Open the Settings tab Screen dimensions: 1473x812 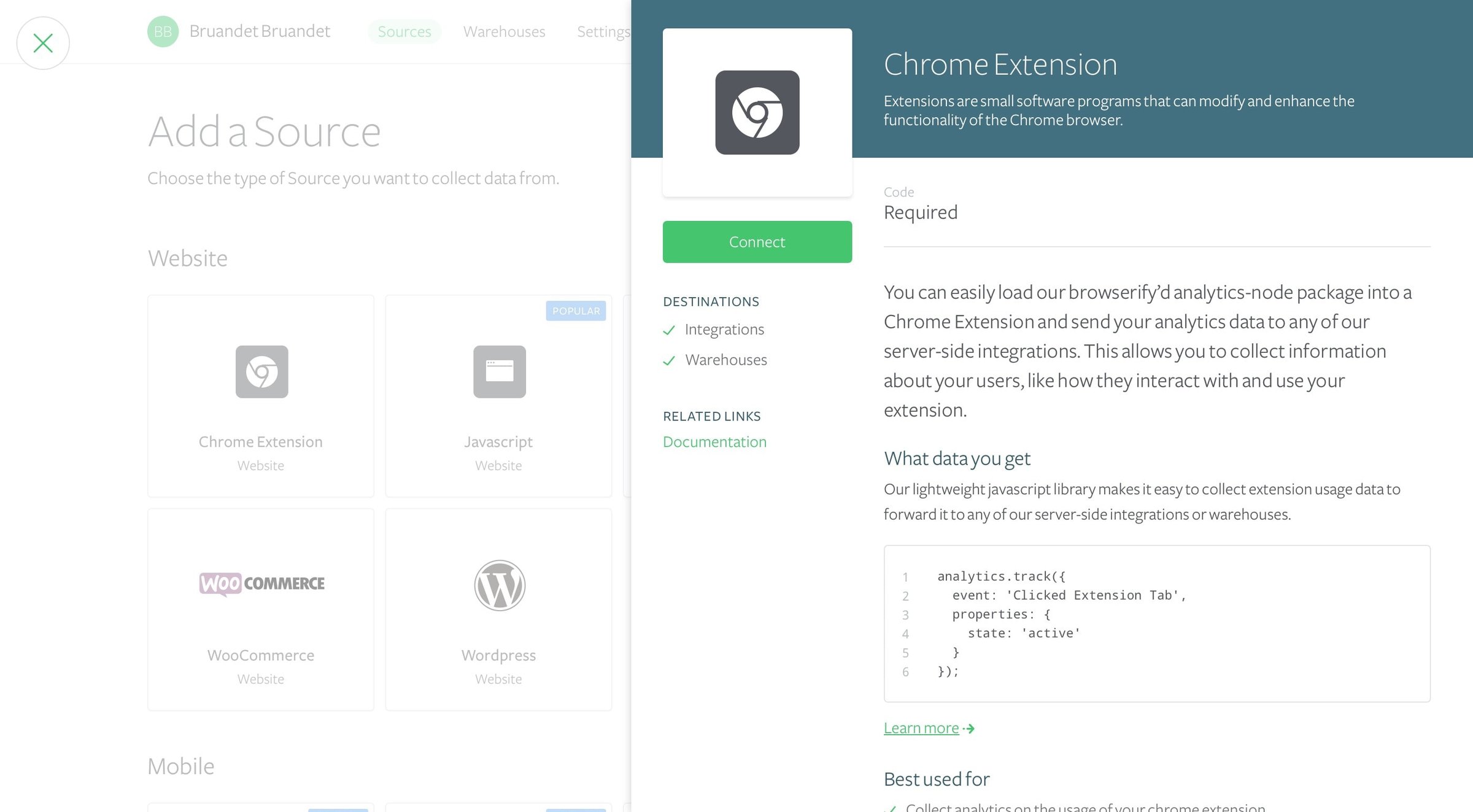coord(603,31)
